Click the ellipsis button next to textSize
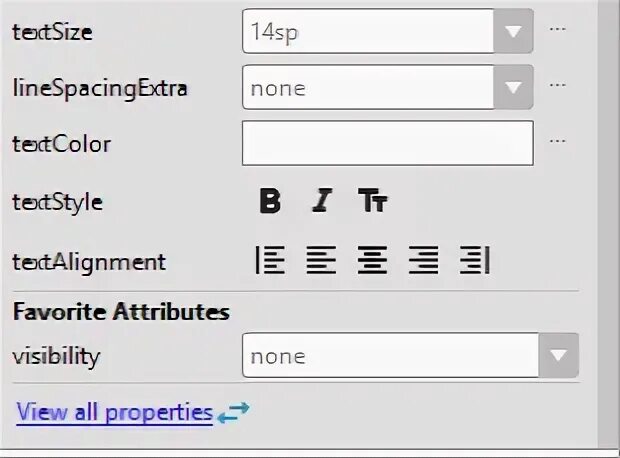 (558, 29)
